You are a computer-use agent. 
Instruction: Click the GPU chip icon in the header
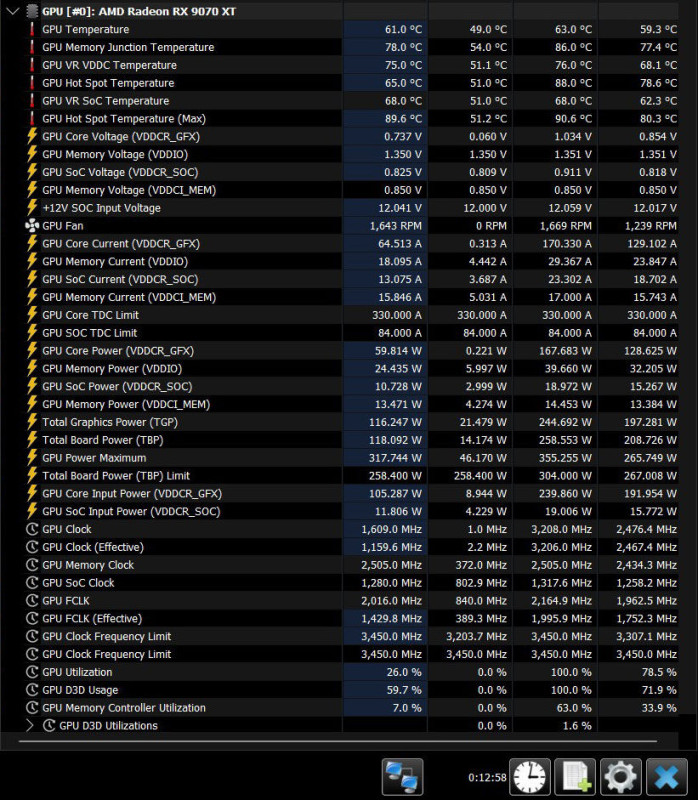(x=32, y=11)
